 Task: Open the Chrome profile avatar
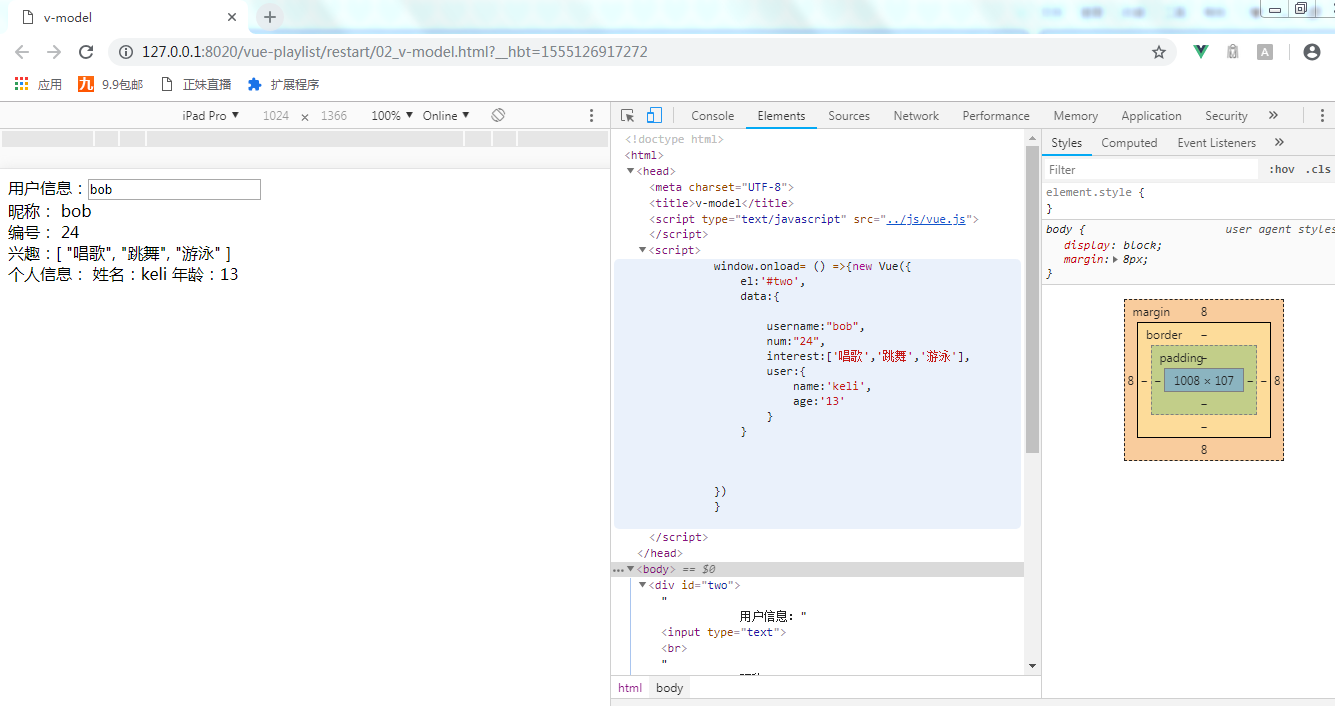[1312, 52]
